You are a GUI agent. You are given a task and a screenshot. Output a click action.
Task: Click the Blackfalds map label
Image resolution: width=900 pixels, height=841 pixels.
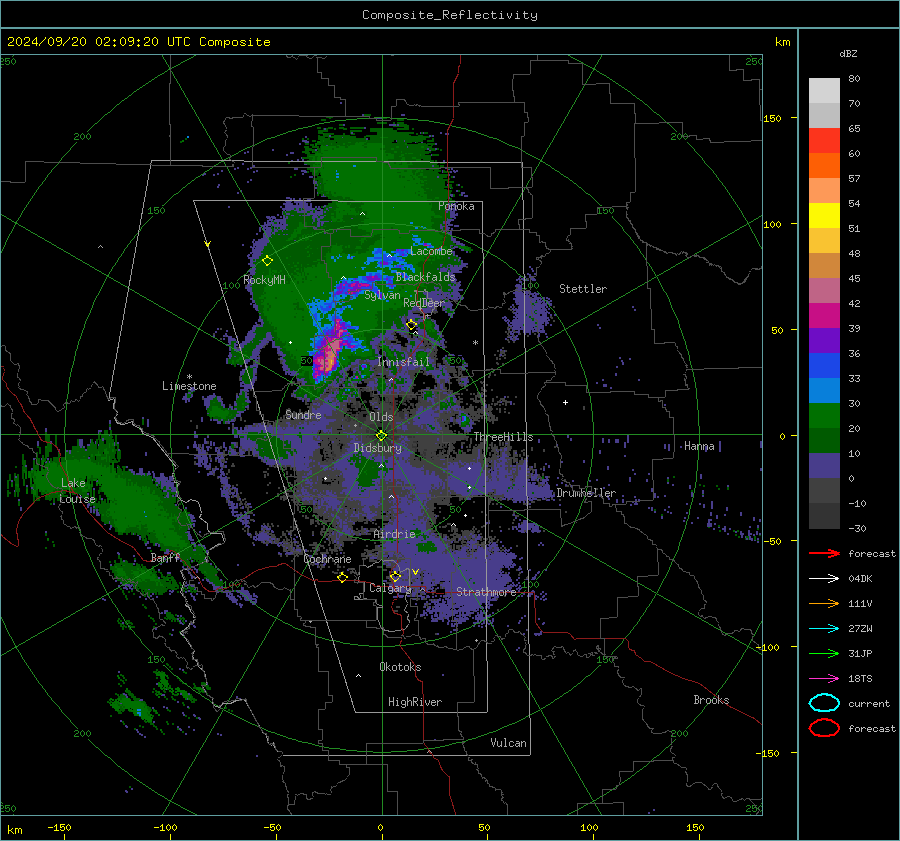[425, 277]
